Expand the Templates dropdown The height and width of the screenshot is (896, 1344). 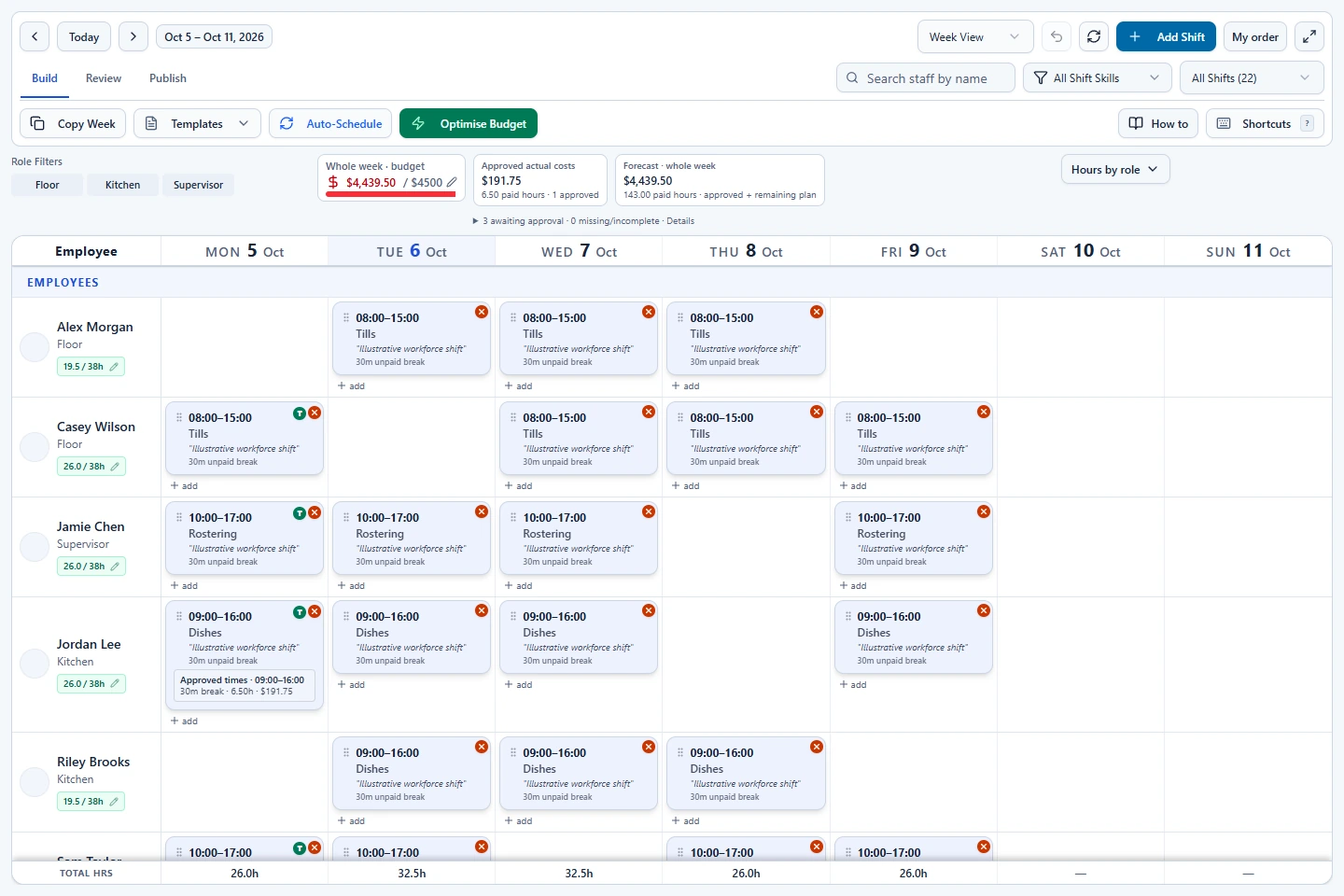point(197,124)
